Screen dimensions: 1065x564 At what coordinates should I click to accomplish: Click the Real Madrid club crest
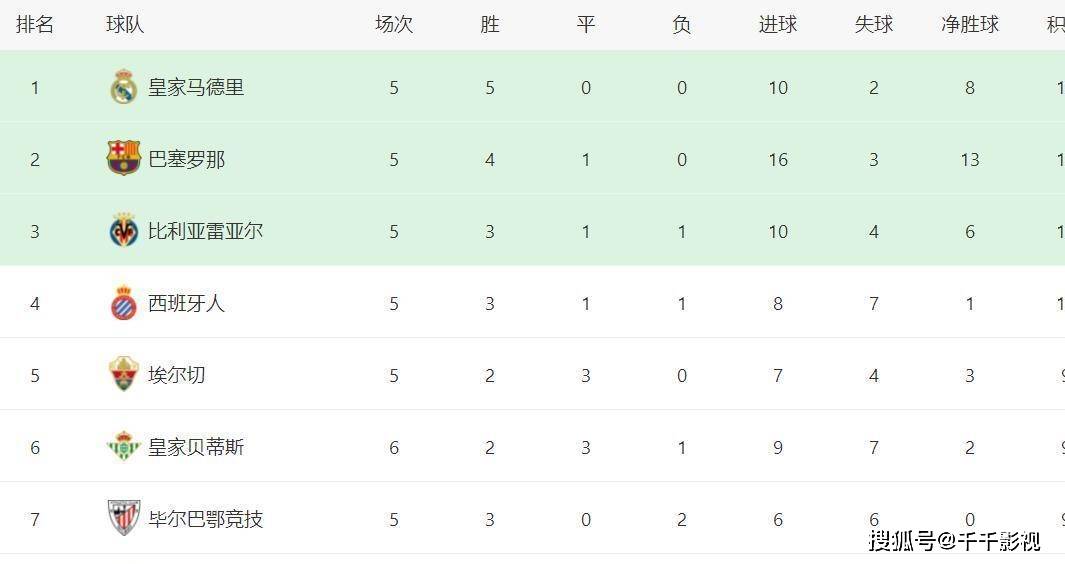124,87
